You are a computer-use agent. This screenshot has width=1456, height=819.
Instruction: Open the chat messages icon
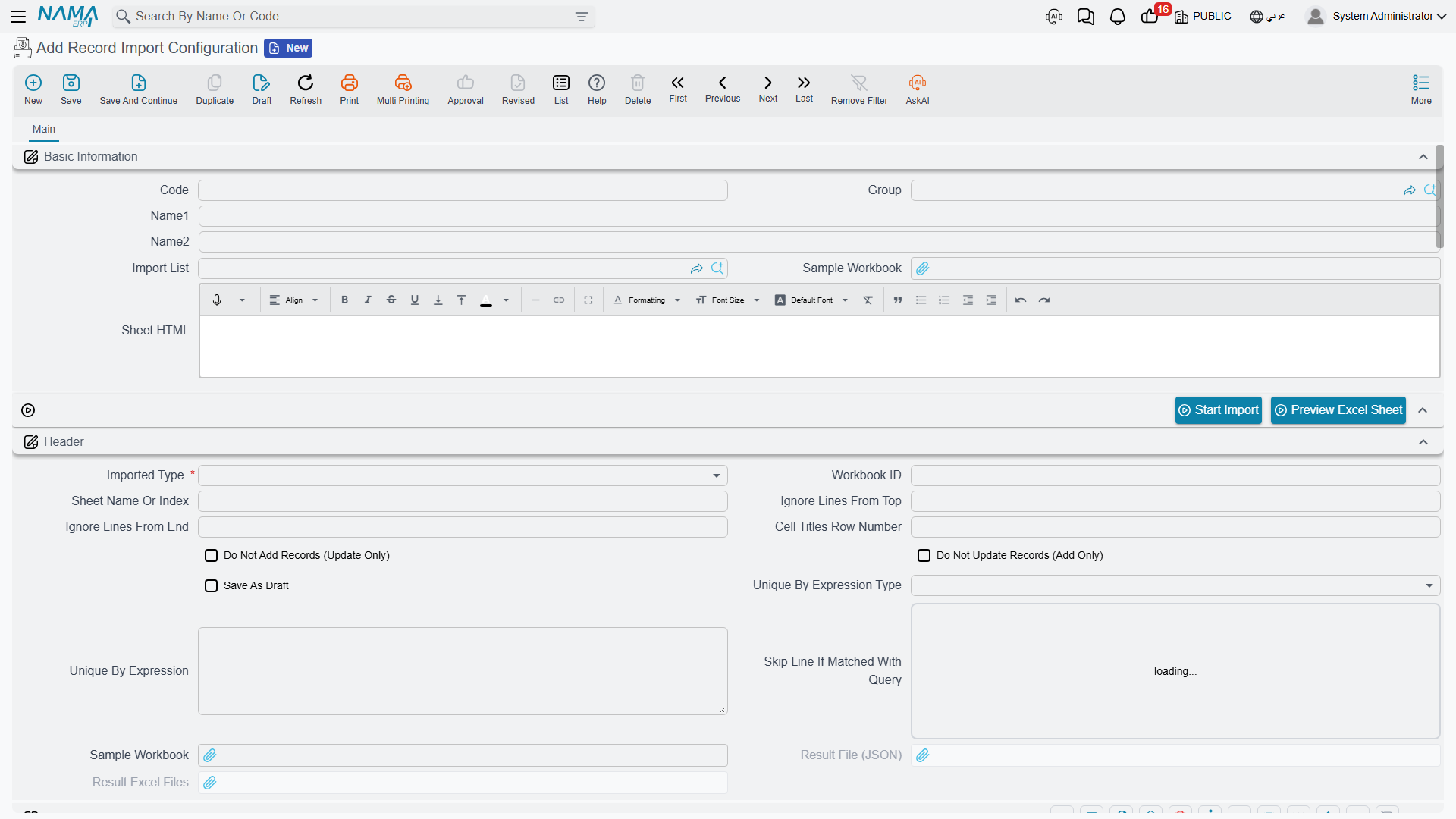click(x=1086, y=17)
